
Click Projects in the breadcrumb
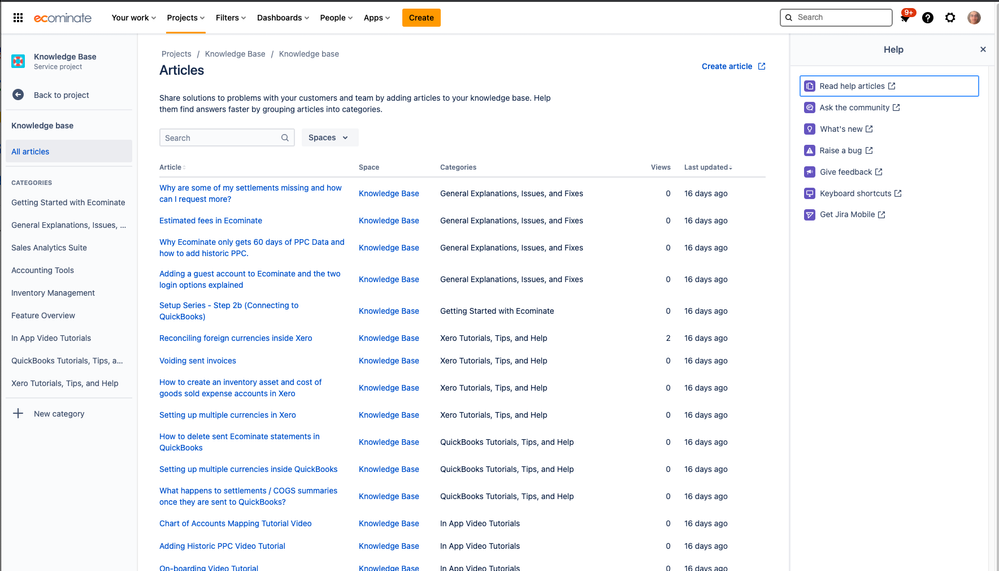[176, 54]
